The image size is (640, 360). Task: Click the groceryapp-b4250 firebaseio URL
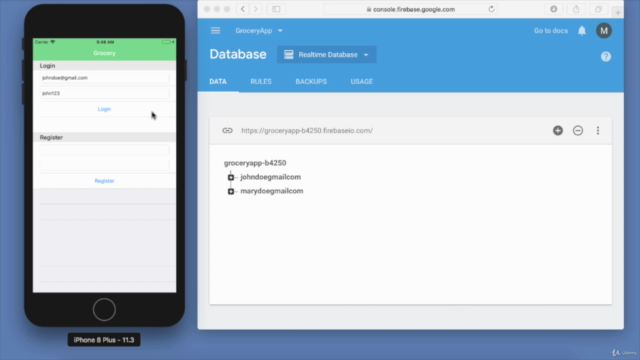307,131
